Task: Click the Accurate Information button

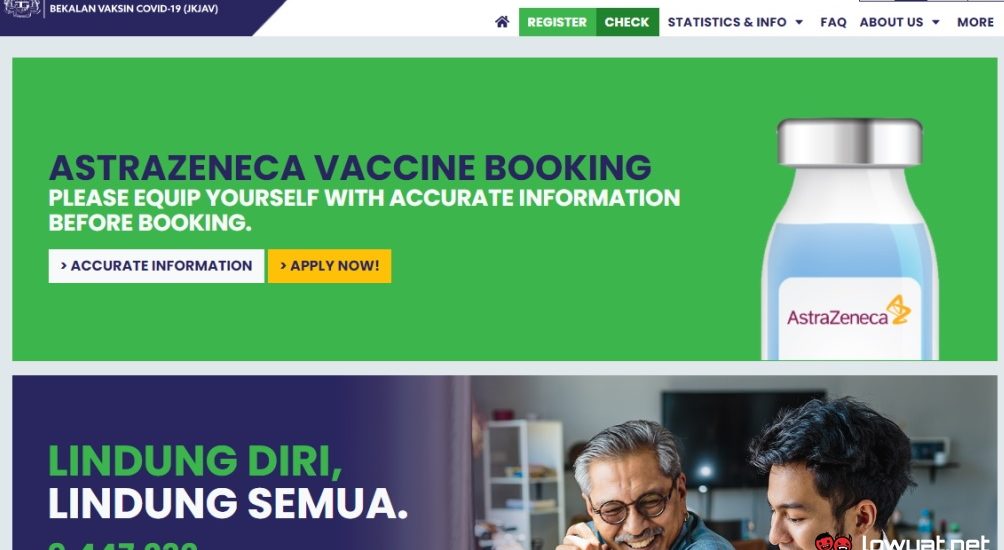Action: [x=156, y=266]
